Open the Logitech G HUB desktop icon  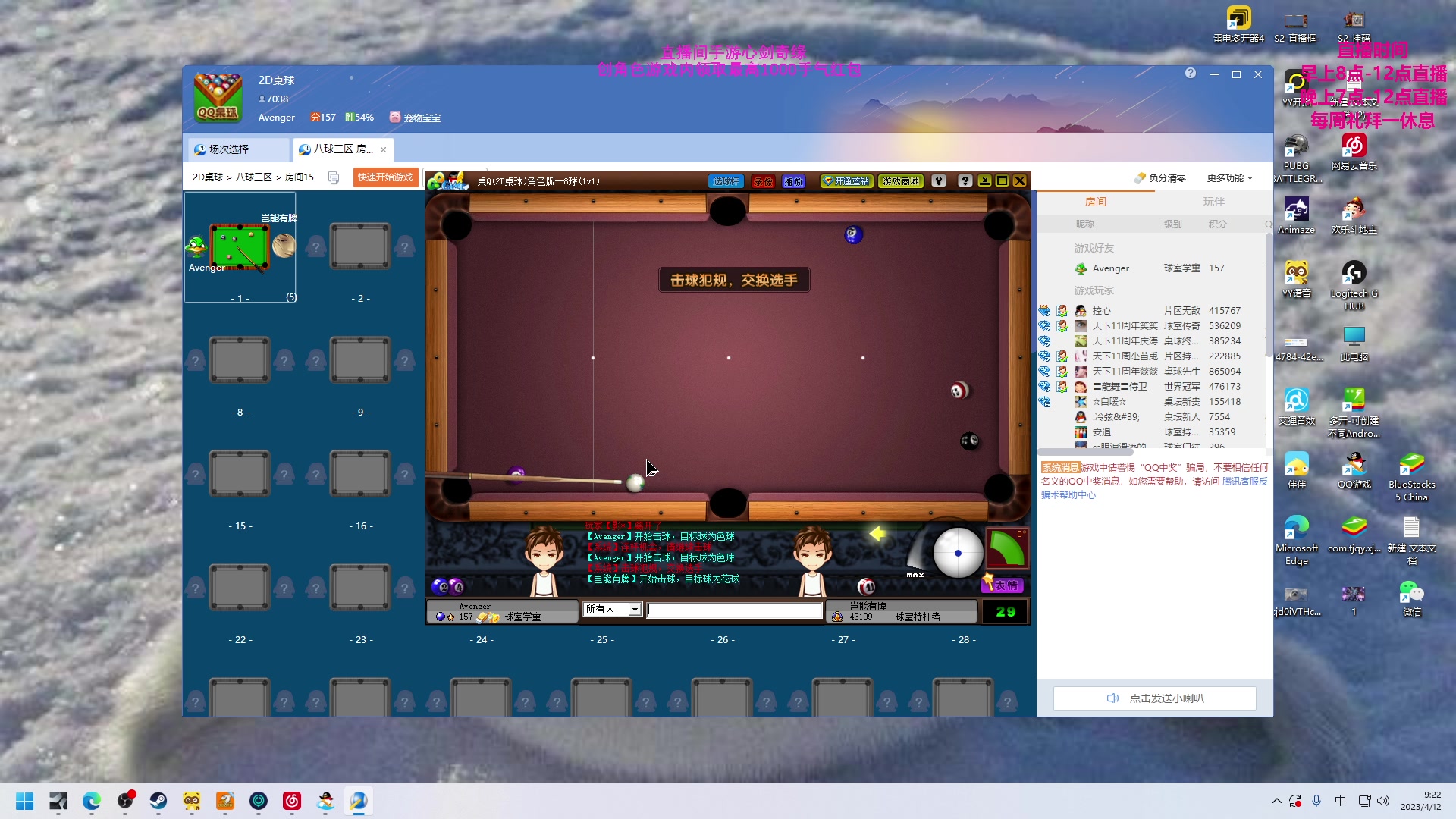pyautogui.click(x=1354, y=285)
